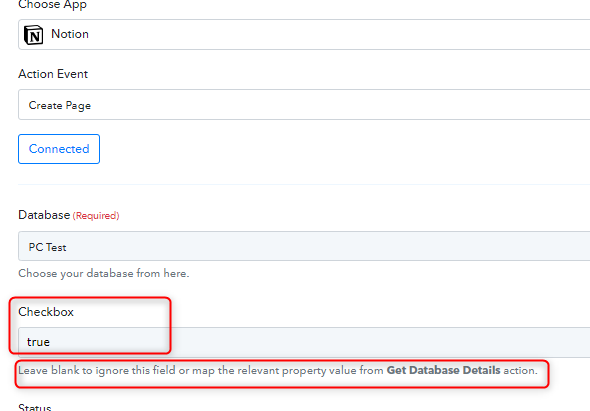Click the 'Notion' text in app selector

(70, 34)
